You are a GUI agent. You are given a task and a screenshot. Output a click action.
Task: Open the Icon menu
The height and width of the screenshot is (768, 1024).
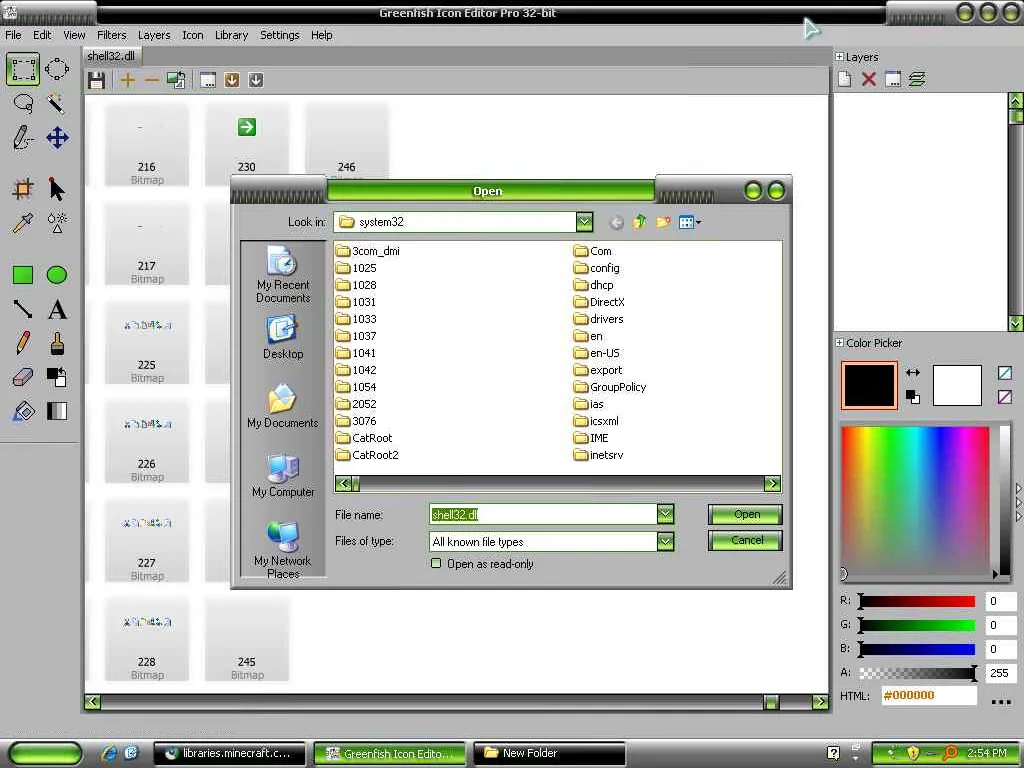pyautogui.click(x=193, y=35)
